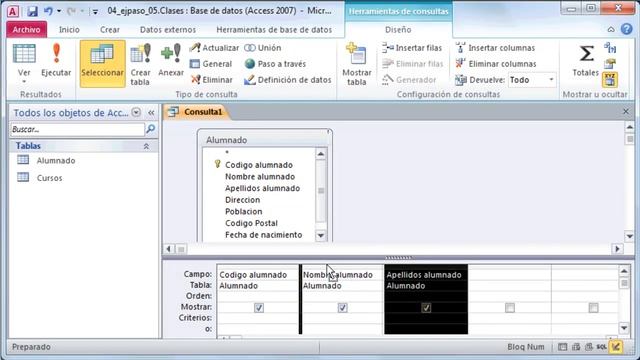Open Herramientas de base de datos tab
The image size is (640, 360).
(274, 29)
